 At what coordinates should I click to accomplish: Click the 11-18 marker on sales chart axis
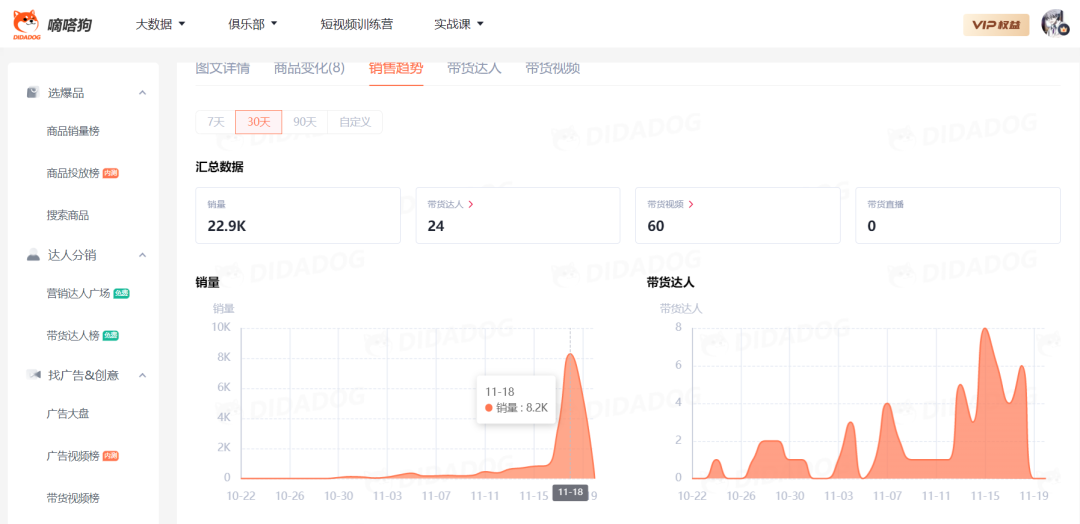[x=571, y=492]
